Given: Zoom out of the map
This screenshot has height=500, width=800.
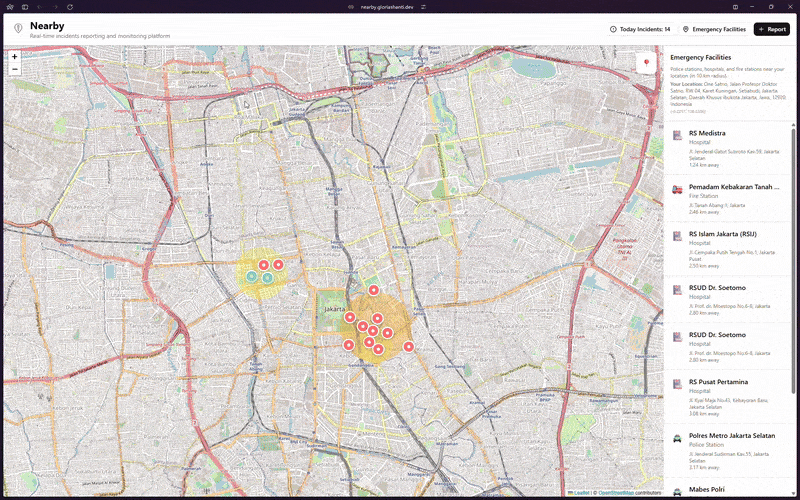Looking at the screenshot, I should (14, 69).
